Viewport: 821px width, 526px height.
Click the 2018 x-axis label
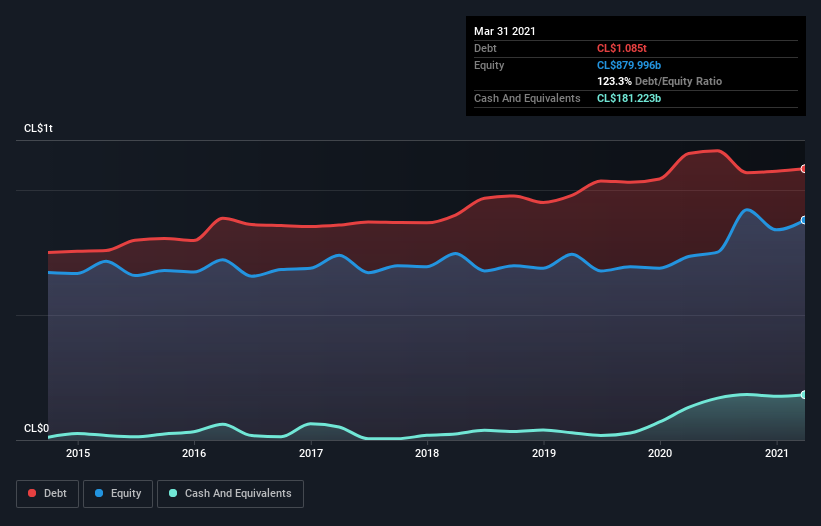pyautogui.click(x=427, y=453)
